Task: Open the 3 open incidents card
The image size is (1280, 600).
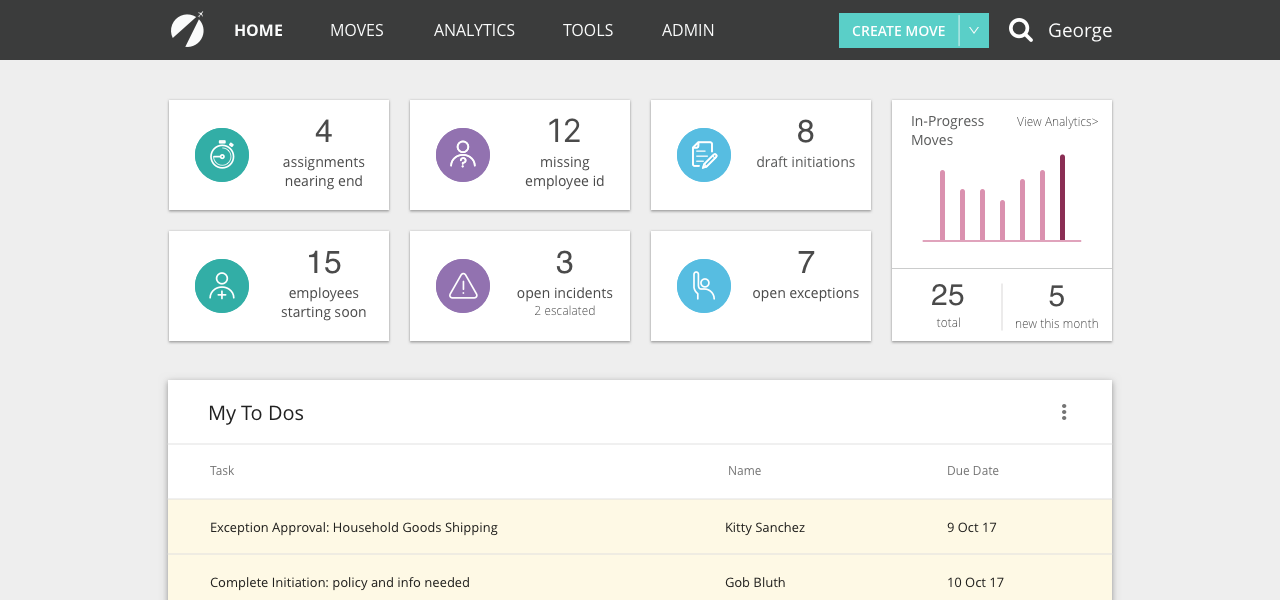Action: coord(520,286)
